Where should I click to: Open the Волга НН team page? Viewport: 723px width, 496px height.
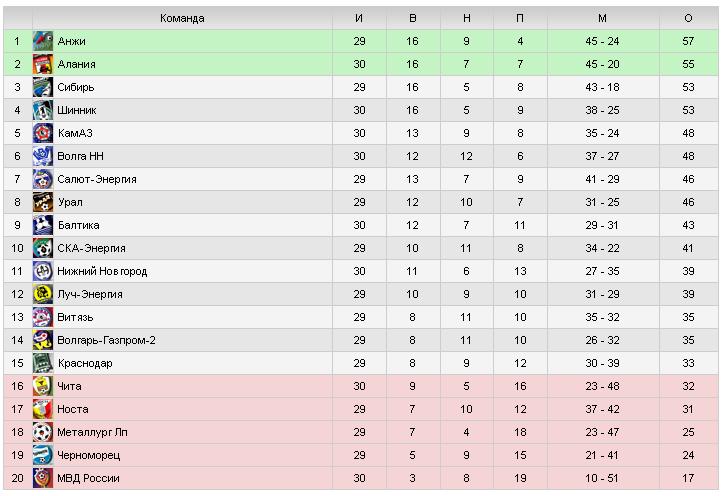click(x=81, y=156)
